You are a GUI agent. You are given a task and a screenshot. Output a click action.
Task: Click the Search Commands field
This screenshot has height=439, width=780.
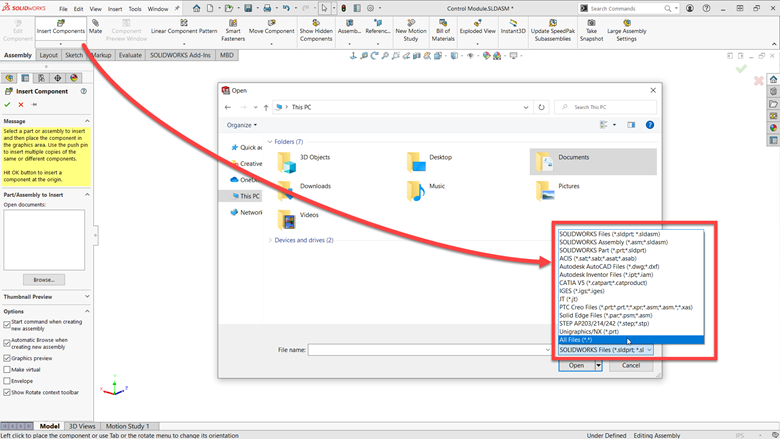[x=628, y=8]
